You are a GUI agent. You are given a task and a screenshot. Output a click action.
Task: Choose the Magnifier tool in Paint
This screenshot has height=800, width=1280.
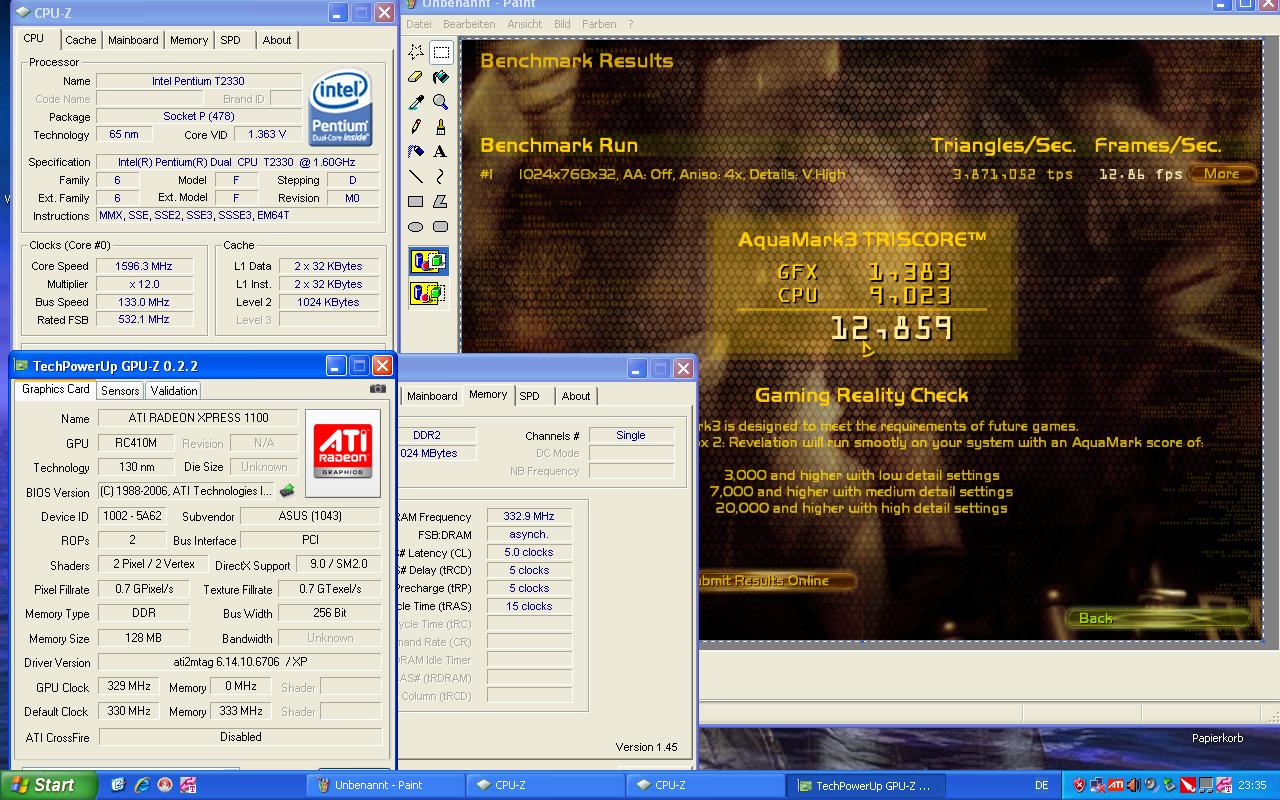[x=441, y=102]
